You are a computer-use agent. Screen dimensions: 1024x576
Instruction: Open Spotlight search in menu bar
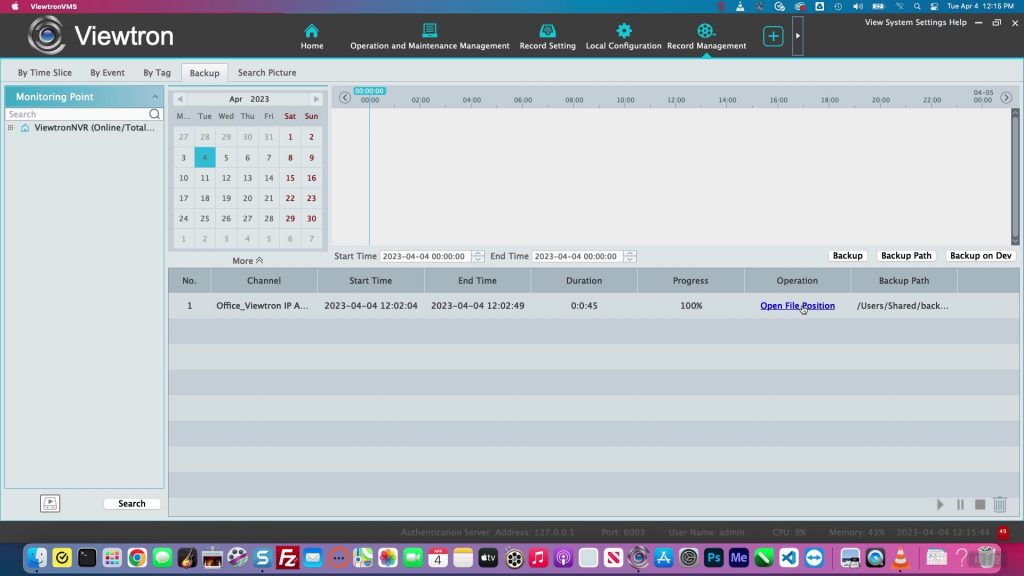[917, 7]
